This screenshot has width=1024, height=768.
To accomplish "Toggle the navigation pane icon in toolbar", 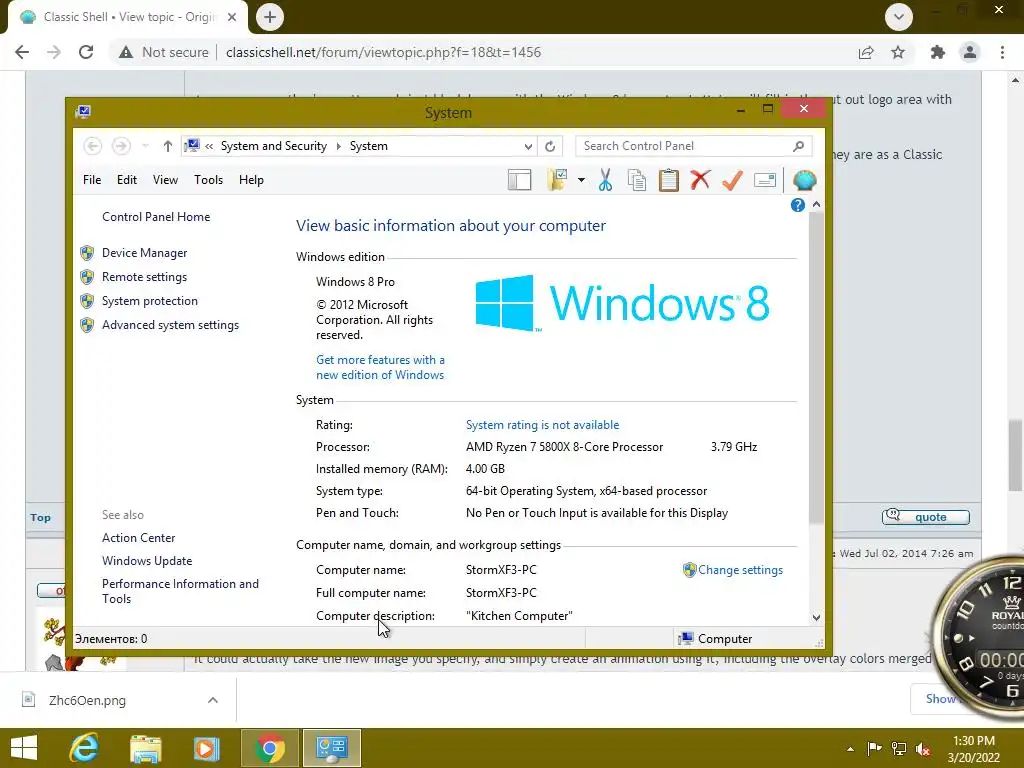I will tap(519, 180).
